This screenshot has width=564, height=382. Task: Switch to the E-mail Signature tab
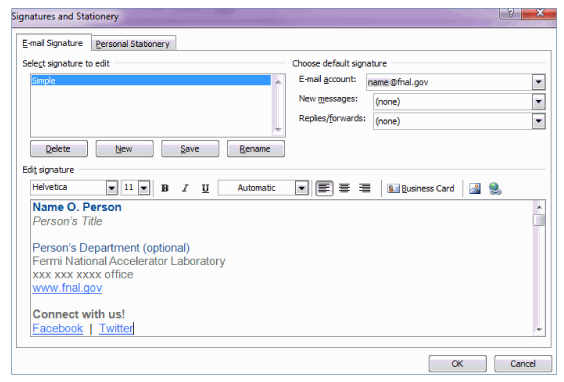[x=53, y=43]
